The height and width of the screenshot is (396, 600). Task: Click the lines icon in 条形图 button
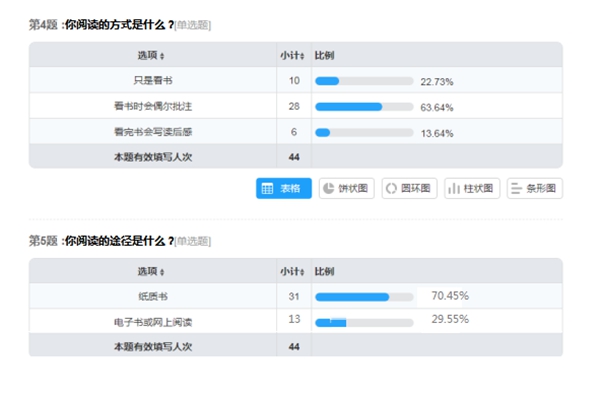[x=516, y=188]
